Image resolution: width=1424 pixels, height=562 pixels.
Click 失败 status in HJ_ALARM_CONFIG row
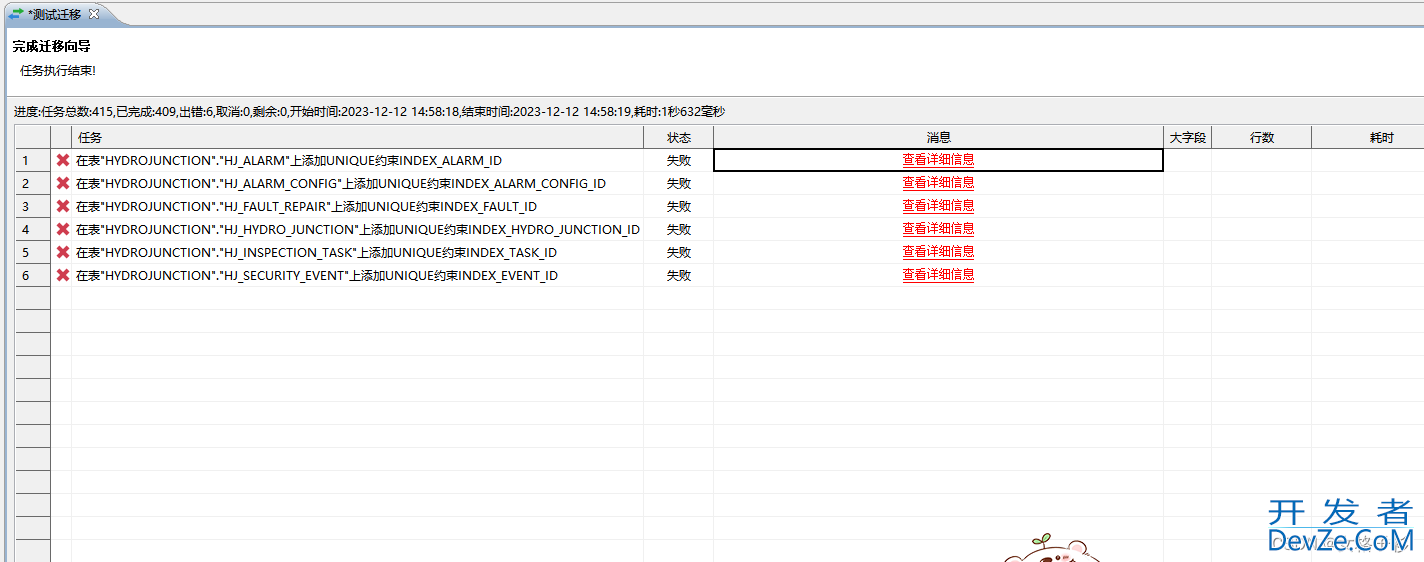click(679, 183)
